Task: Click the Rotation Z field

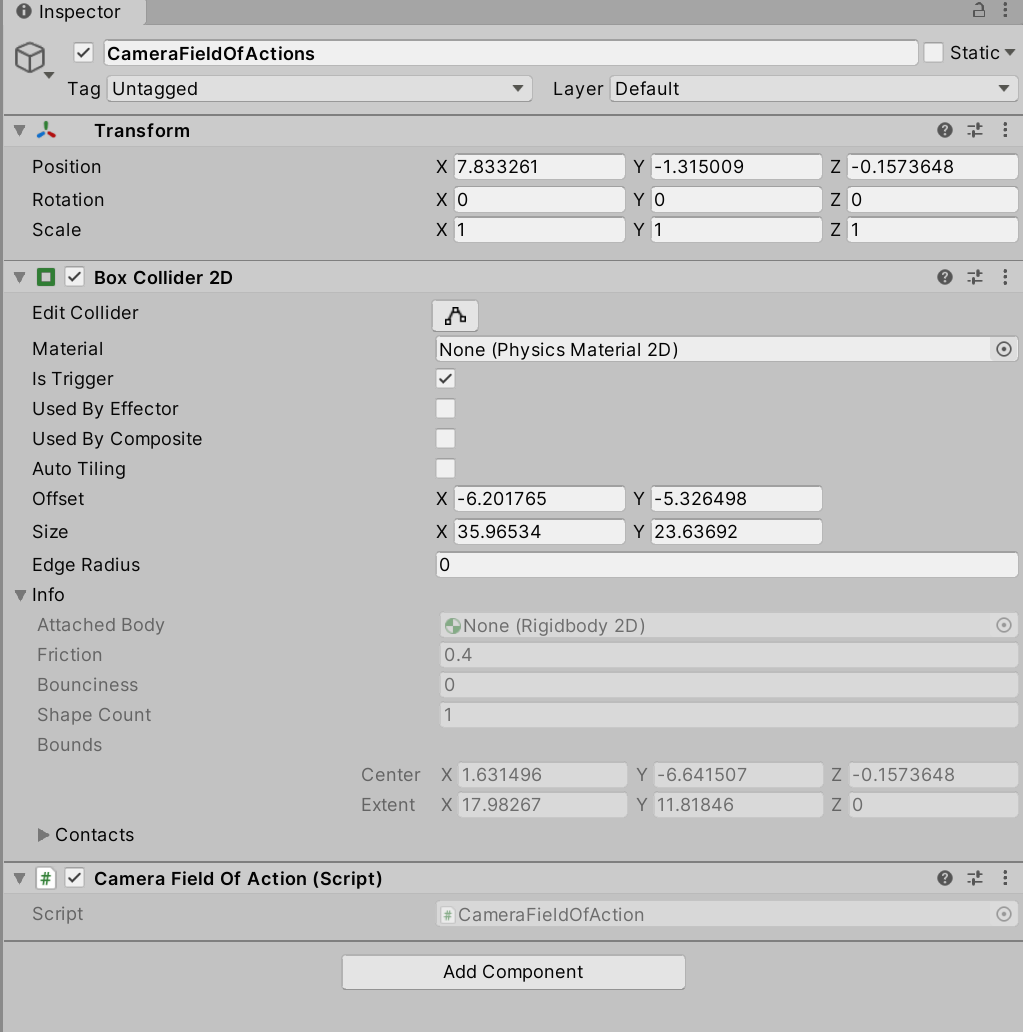Action: pyautogui.click(x=932, y=199)
